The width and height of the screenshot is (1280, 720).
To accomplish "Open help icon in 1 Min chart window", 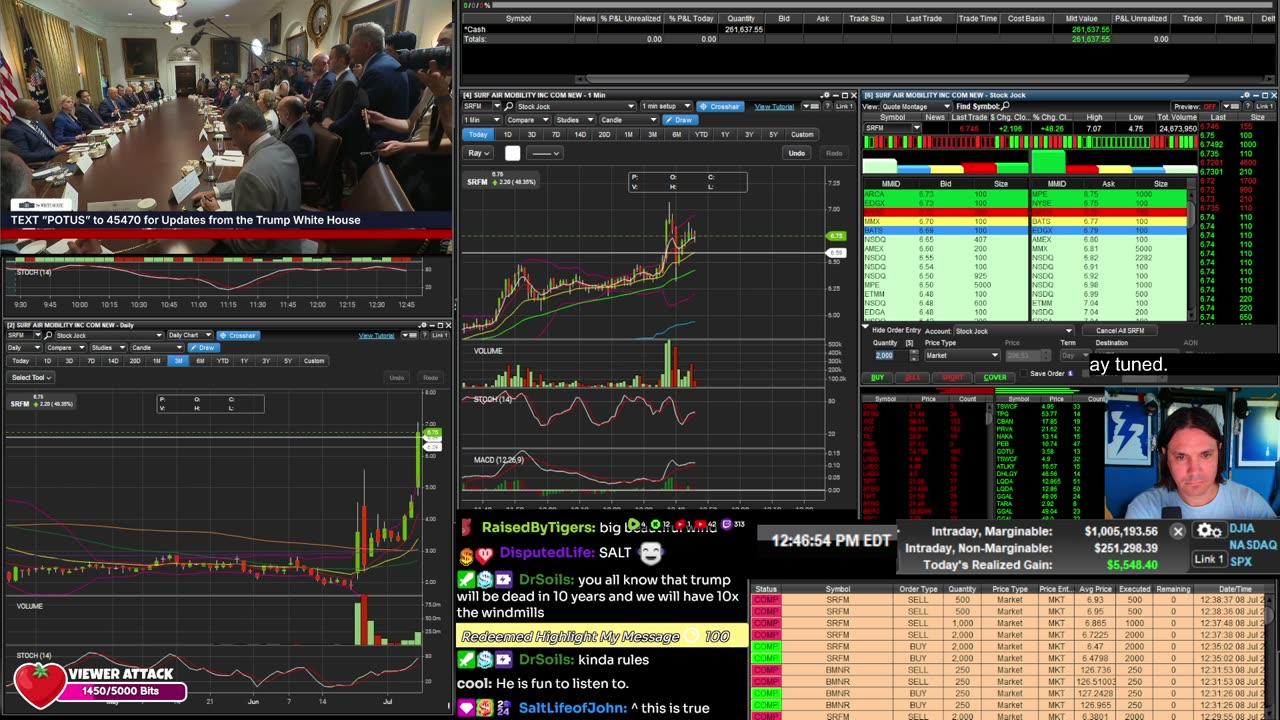I will click(x=827, y=106).
